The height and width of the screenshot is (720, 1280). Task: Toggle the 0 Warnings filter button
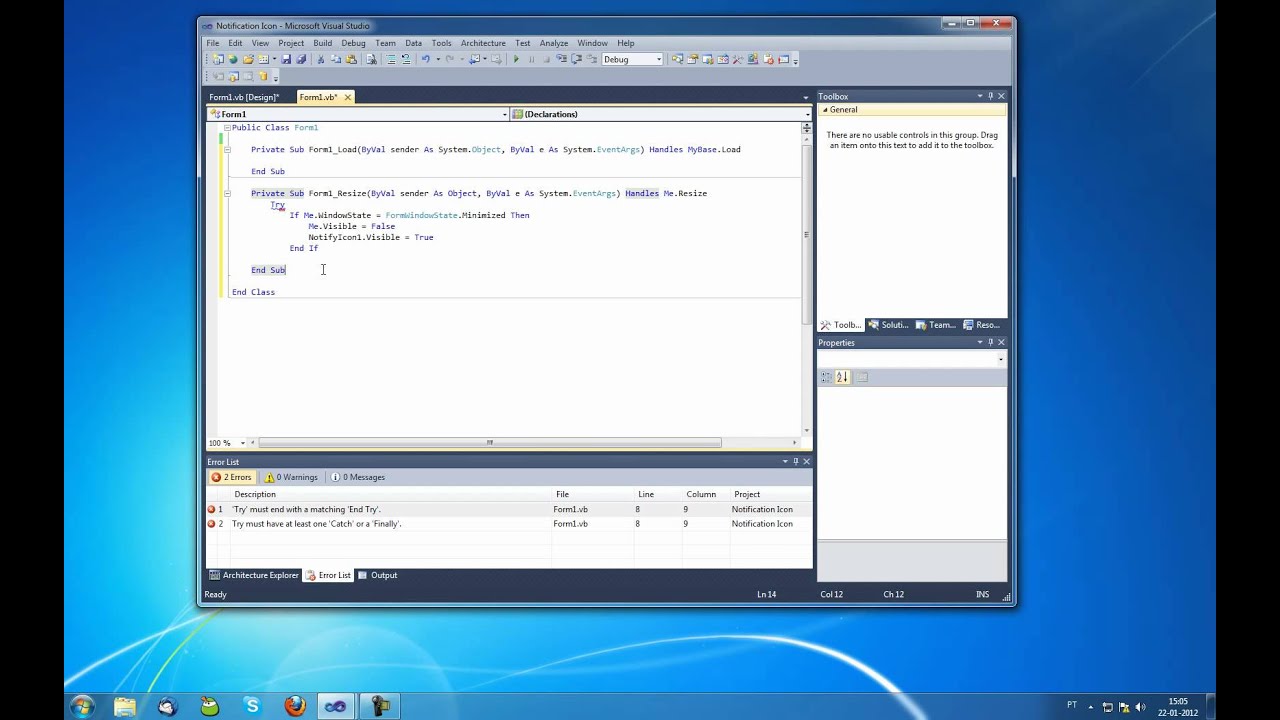coord(292,477)
